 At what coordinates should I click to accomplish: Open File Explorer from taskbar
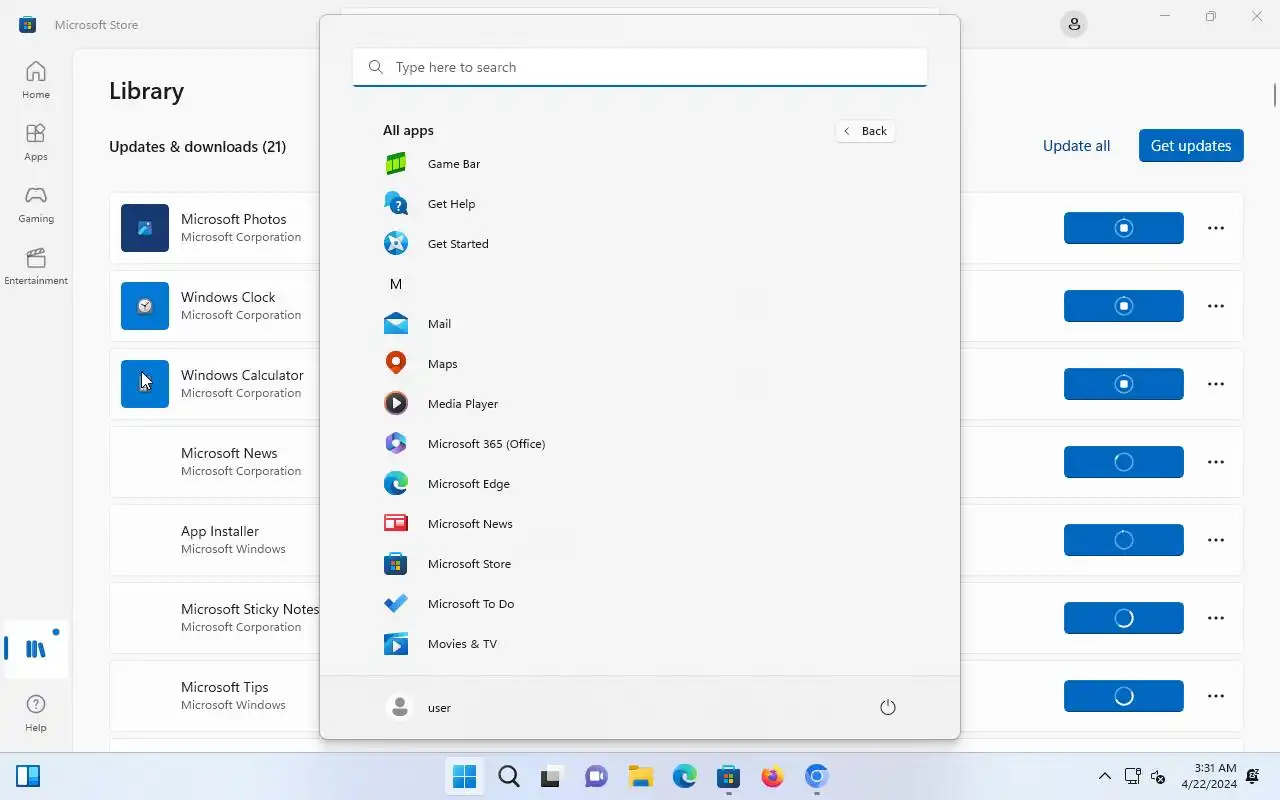click(x=640, y=776)
